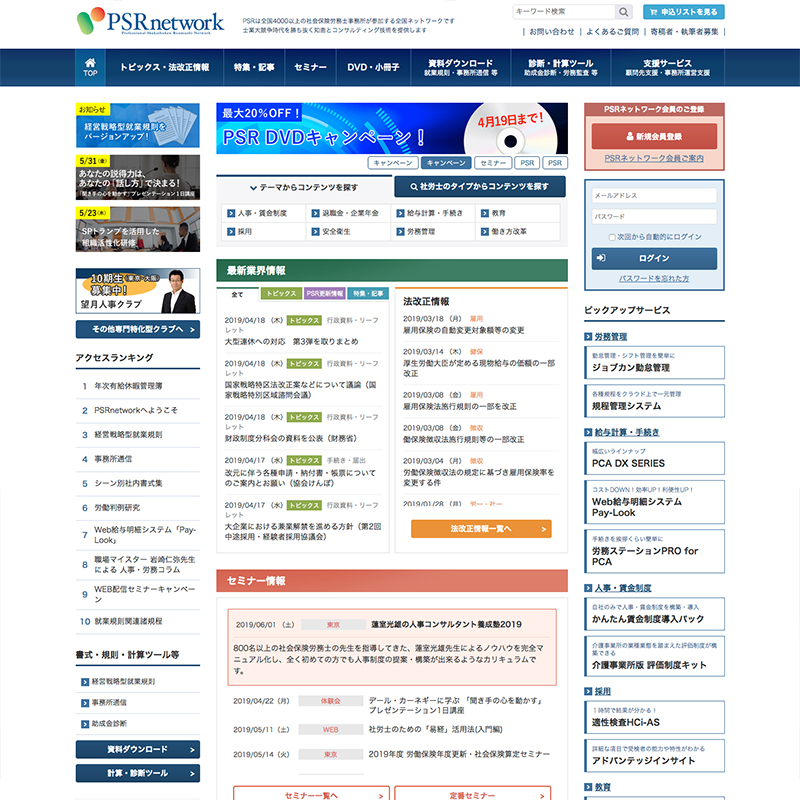Open その他専門特化型クラブへ button
800x800 pixels.
pos(138,330)
